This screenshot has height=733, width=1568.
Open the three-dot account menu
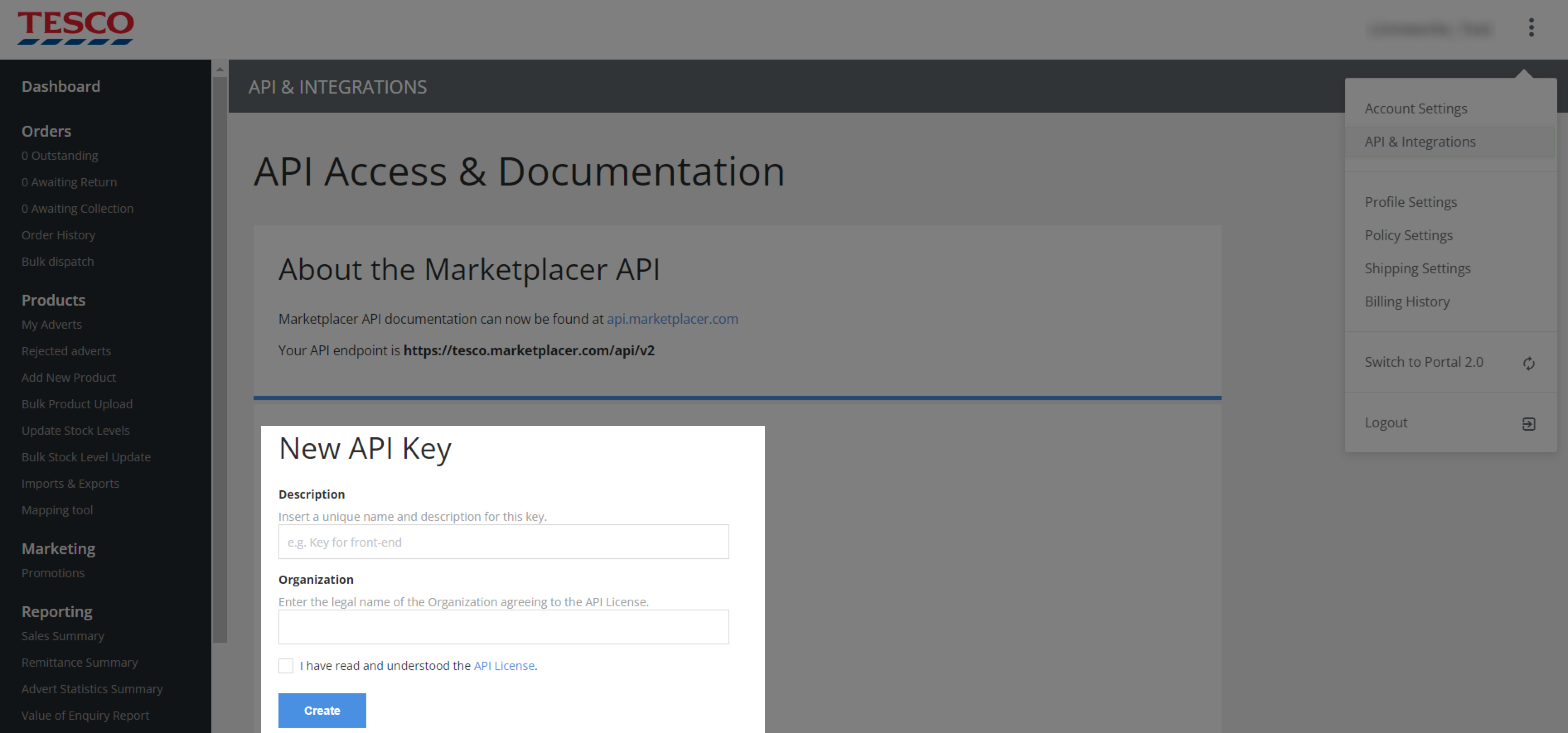(1531, 27)
